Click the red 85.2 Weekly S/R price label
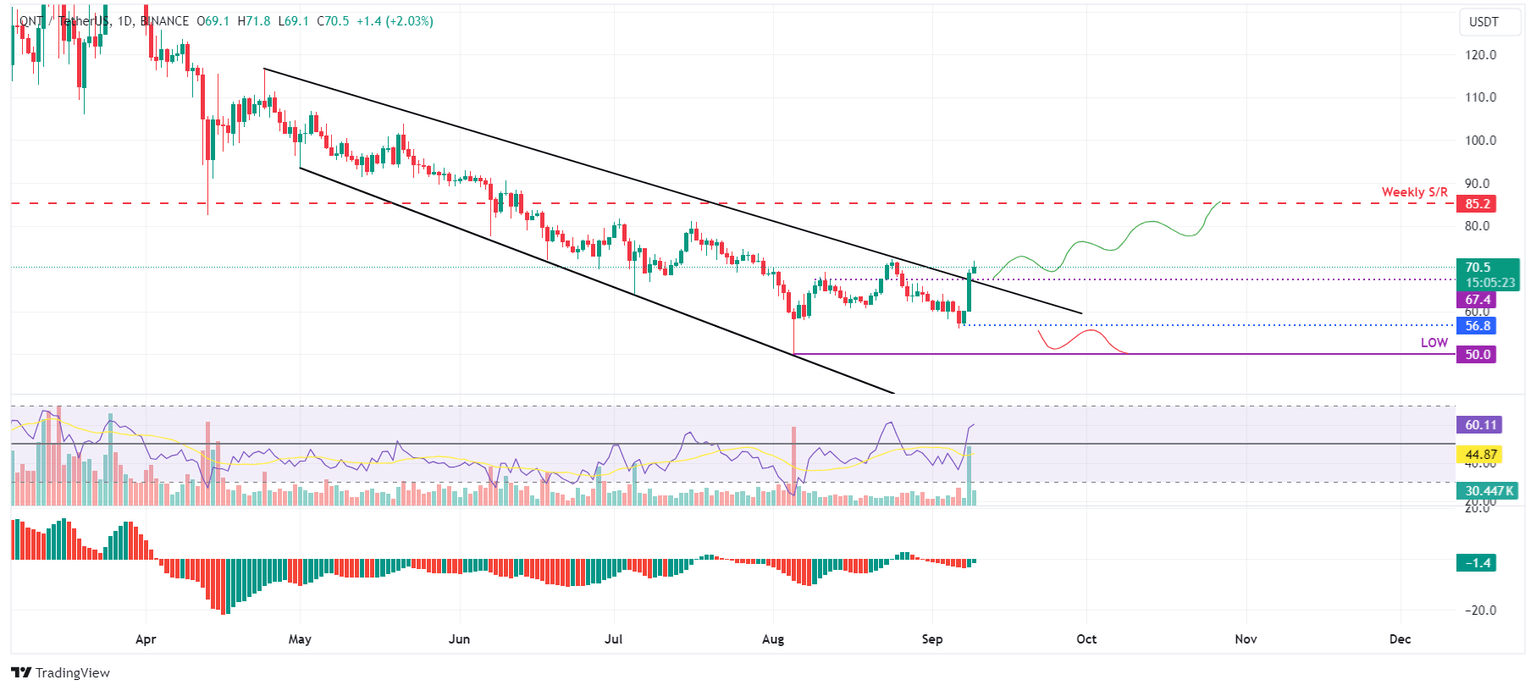The width and height of the screenshot is (1536, 691). click(x=1477, y=204)
